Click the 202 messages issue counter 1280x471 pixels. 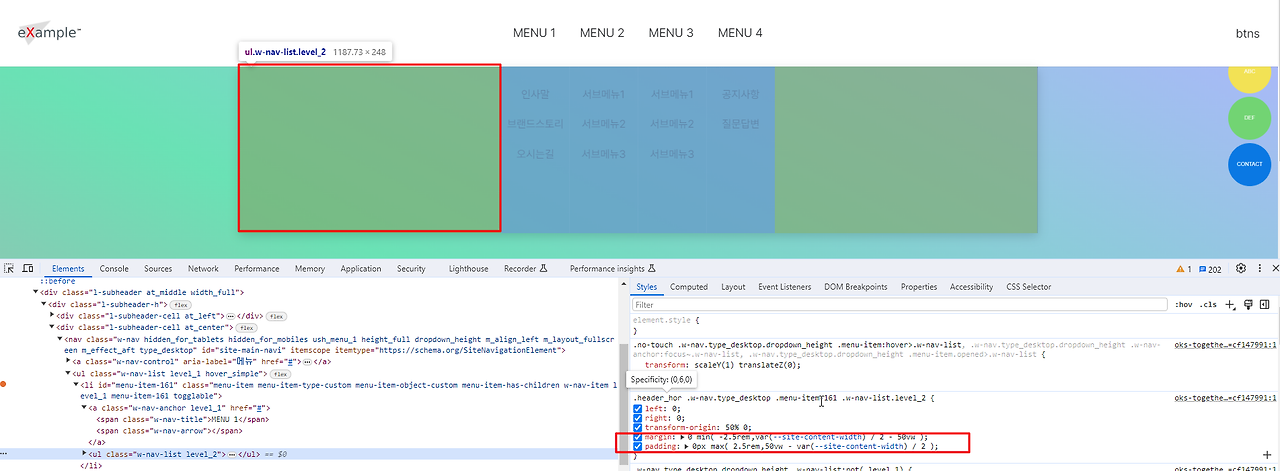point(1208,269)
